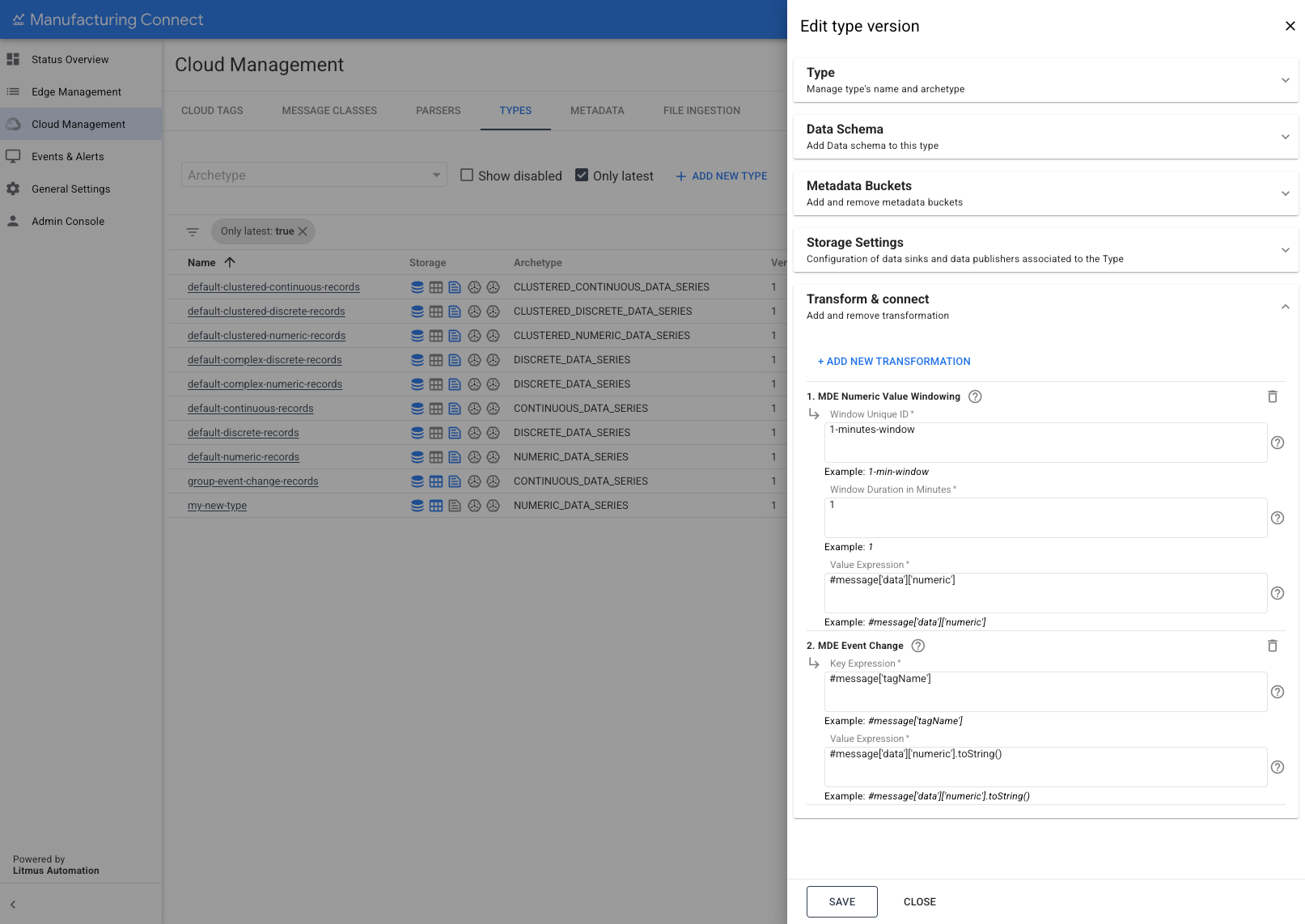Click help icon for Window Duration field
The height and width of the screenshot is (924, 1305).
1277,518
